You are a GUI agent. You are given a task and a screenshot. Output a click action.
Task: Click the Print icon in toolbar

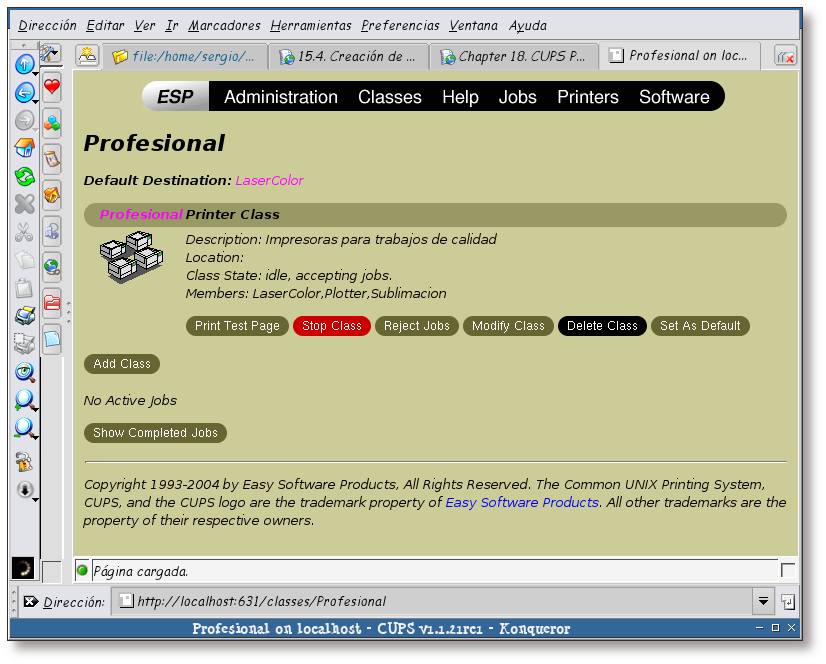point(25,316)
